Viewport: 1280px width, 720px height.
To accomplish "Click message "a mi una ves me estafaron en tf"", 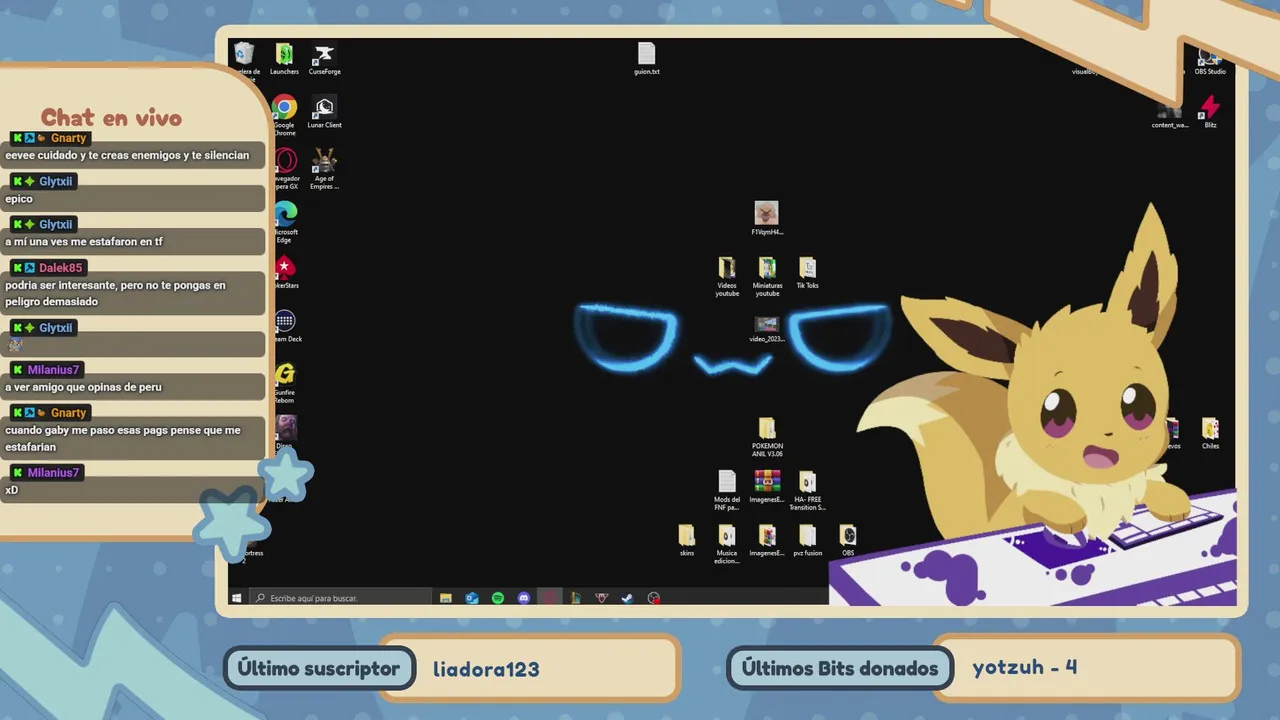I will pyautogui.click(x=84, y=242).
